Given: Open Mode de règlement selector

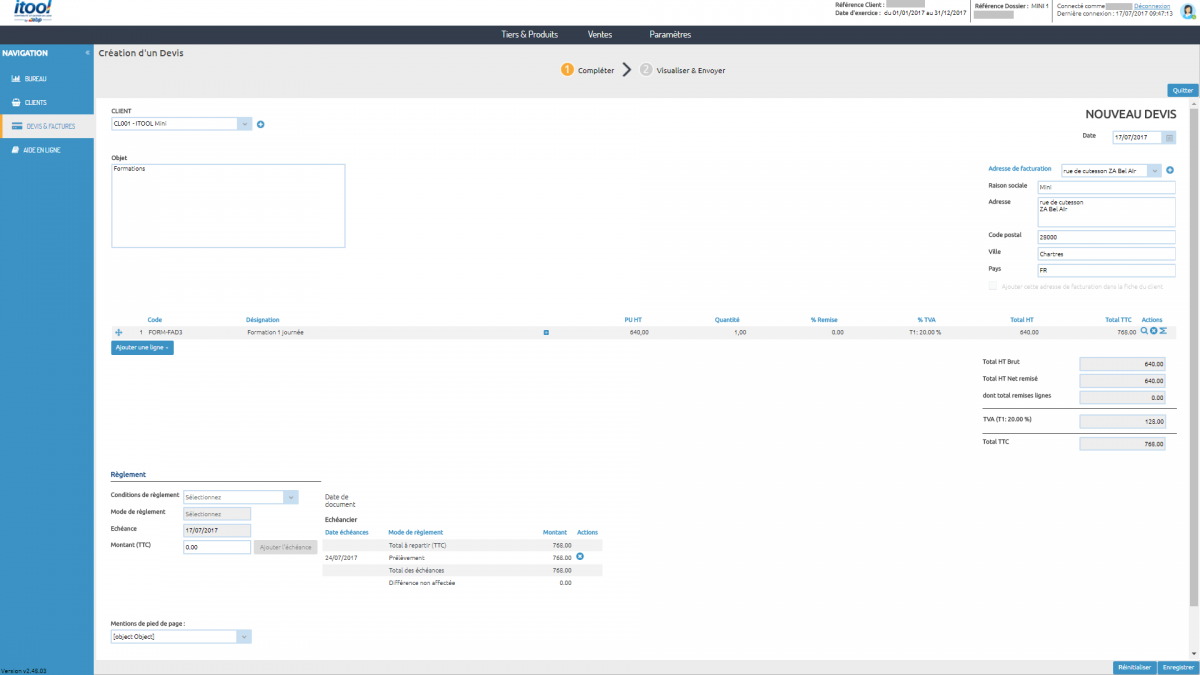Looking at the screenshot, I should tap(216, 514).
